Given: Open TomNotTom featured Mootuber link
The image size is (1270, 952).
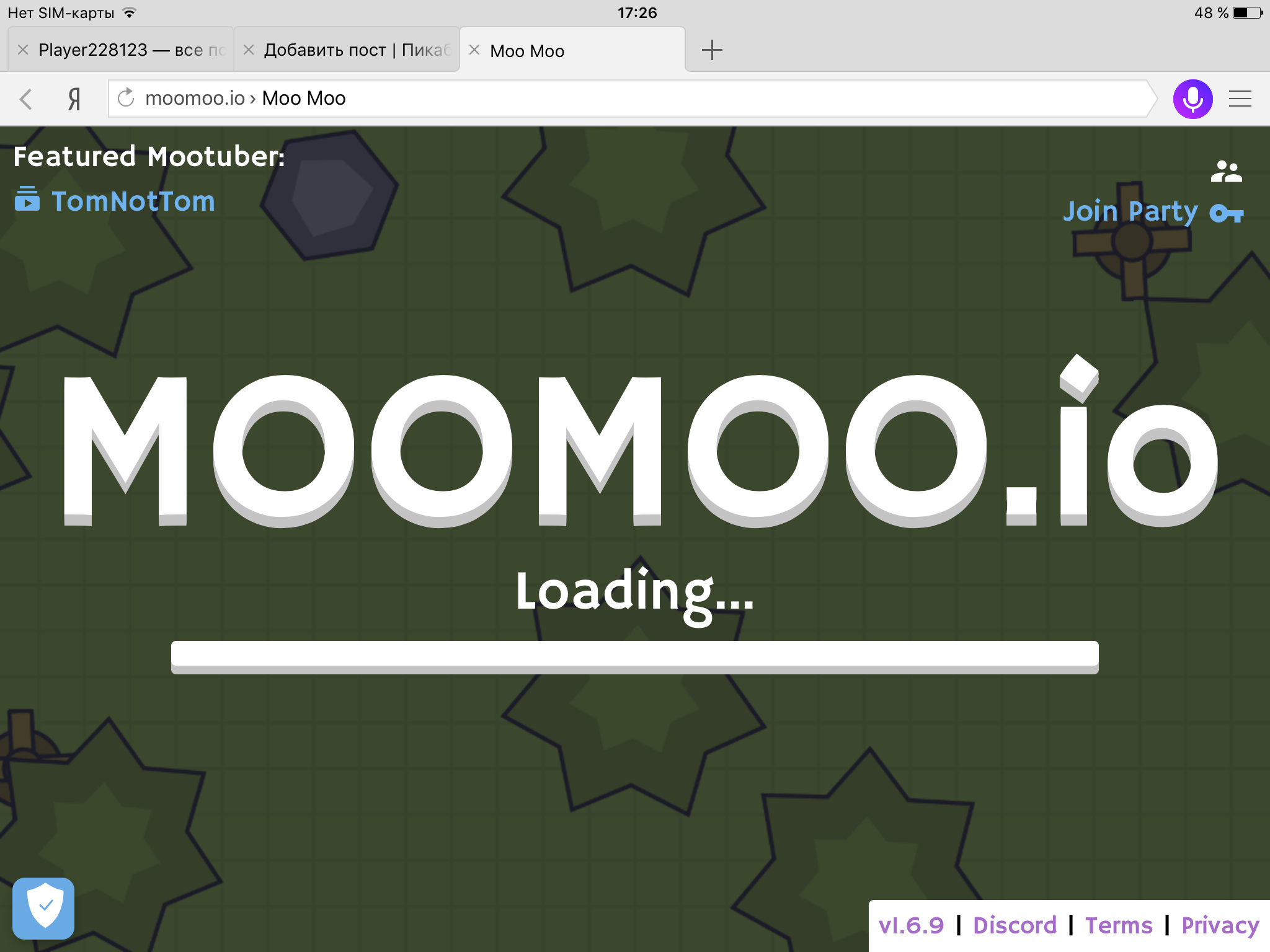Looking at the screenshot, I should [x=133, y=201].
